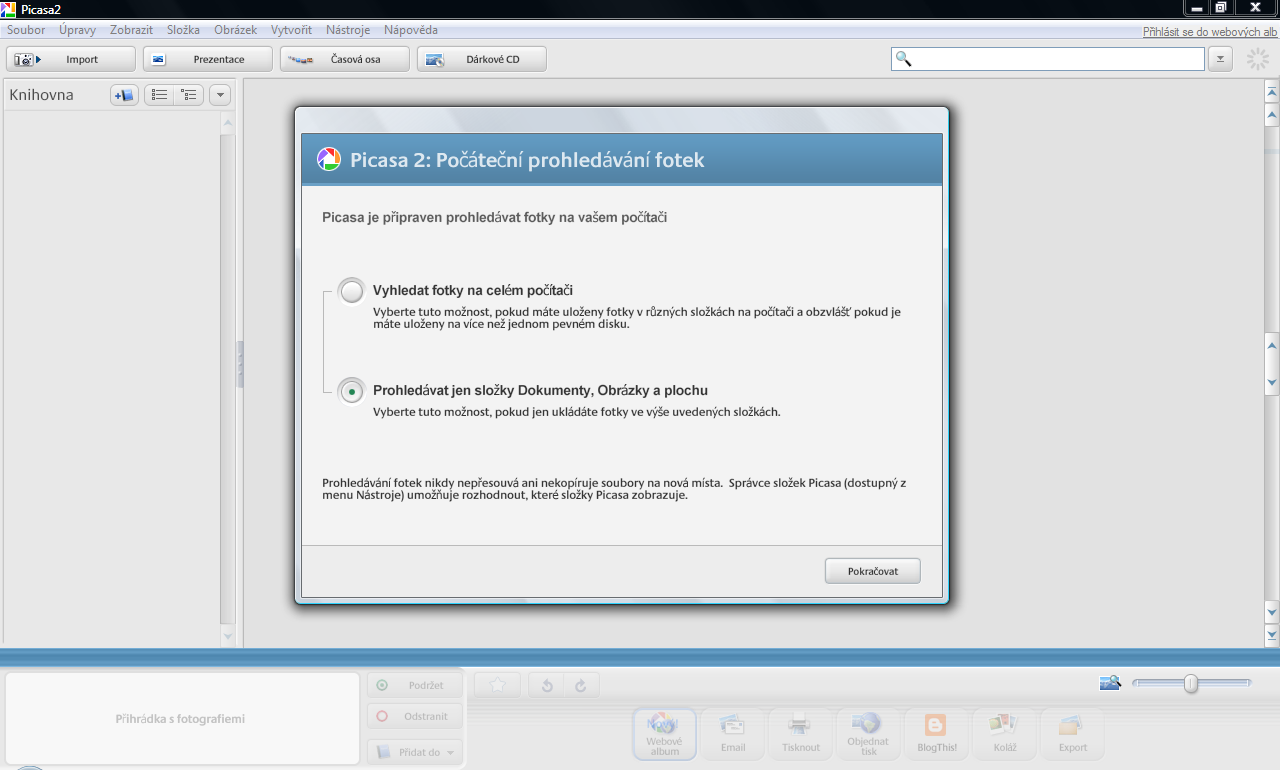Screen dimensions: 1280x770
Task: Click the star favorite icon
Action: [x=497, y=685]
